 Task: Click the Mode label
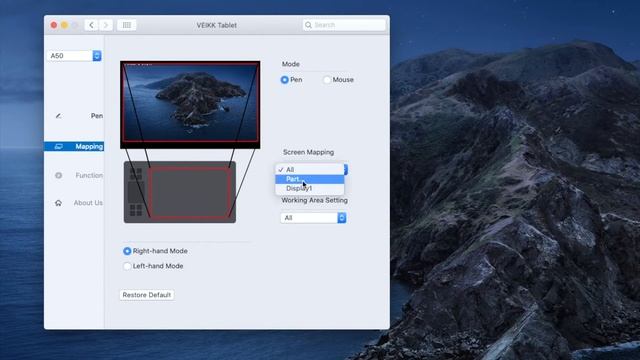(291, 64)
